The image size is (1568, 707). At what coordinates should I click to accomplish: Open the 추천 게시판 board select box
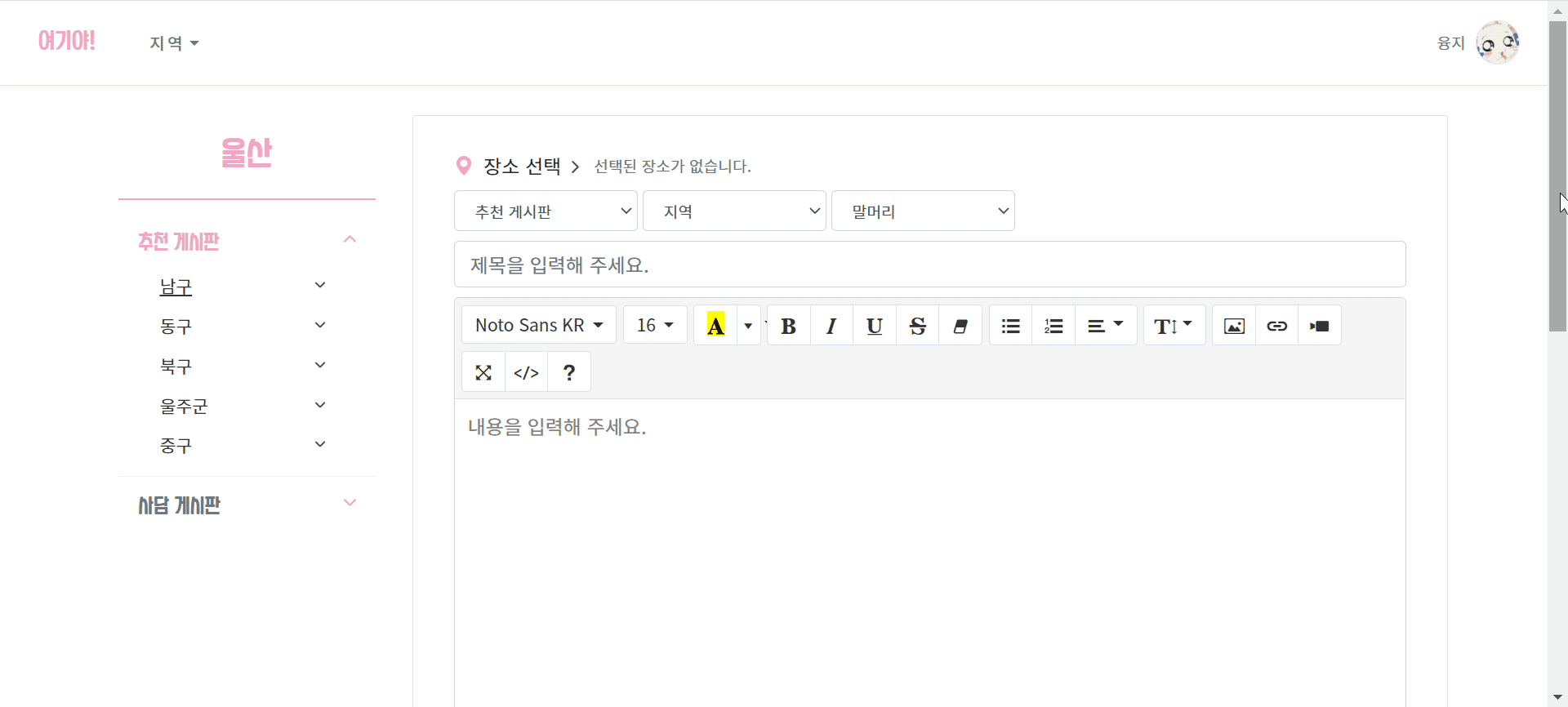pyautogui.click(x=546, y=211)
